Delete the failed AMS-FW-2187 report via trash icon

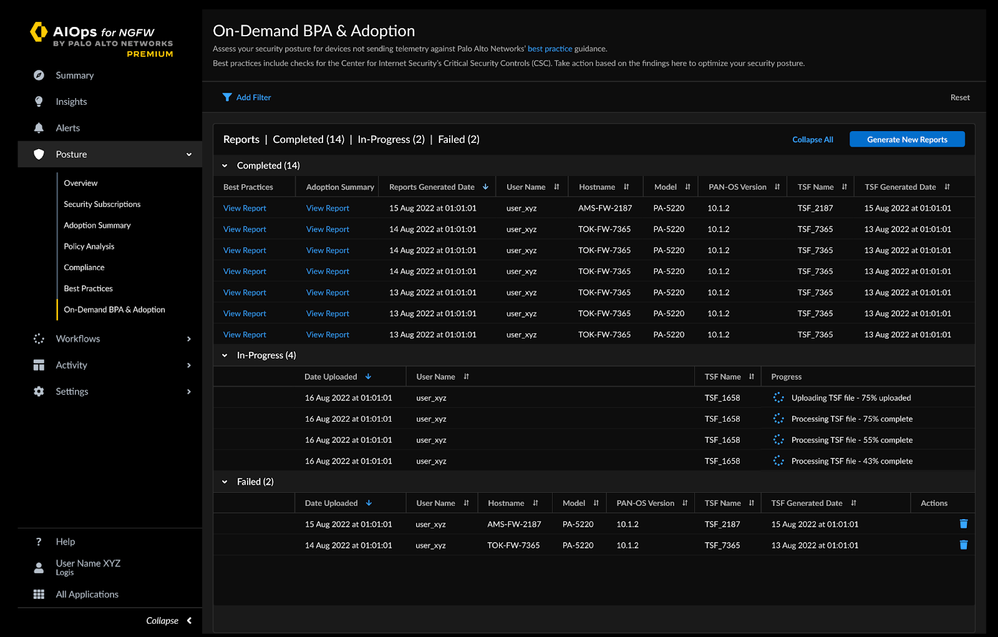(x=963, y=524)
